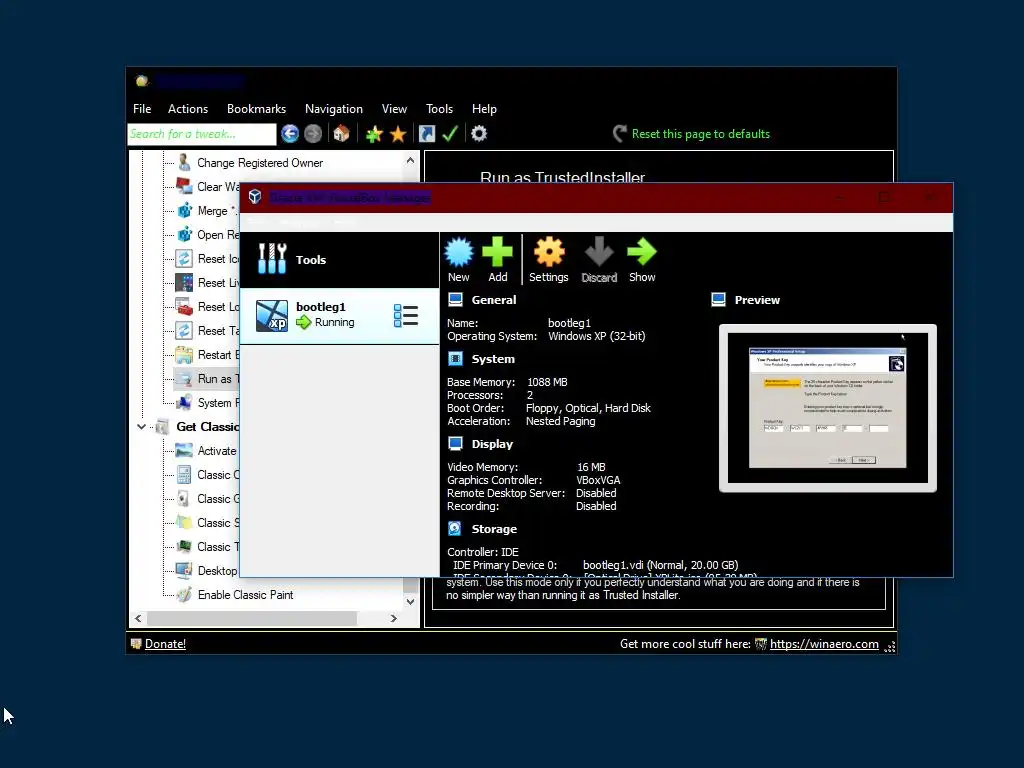Open the Help menu
The height and width of the screenshot is (768, 1024).
click(x=485, y=109)
